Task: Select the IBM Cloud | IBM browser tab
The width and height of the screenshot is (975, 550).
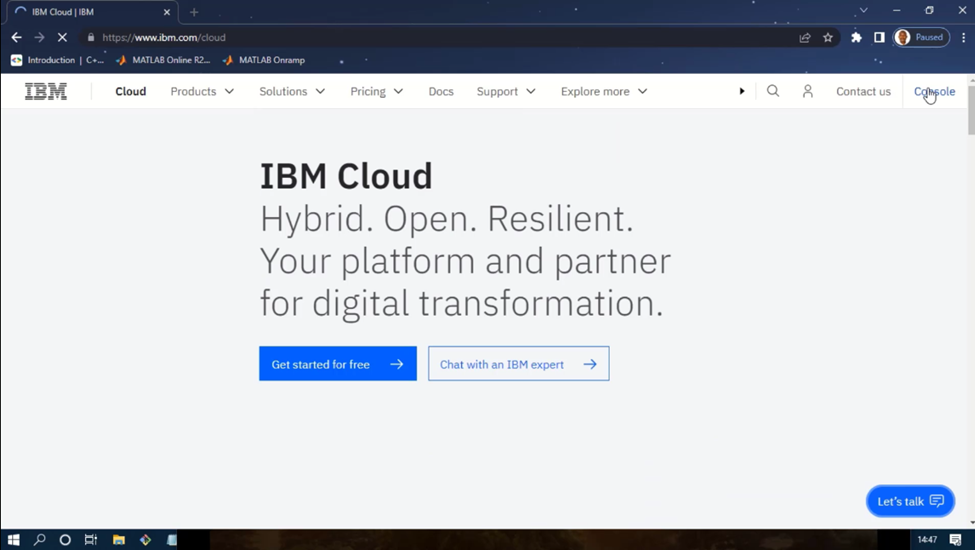Action: click(x=93, y=12)
